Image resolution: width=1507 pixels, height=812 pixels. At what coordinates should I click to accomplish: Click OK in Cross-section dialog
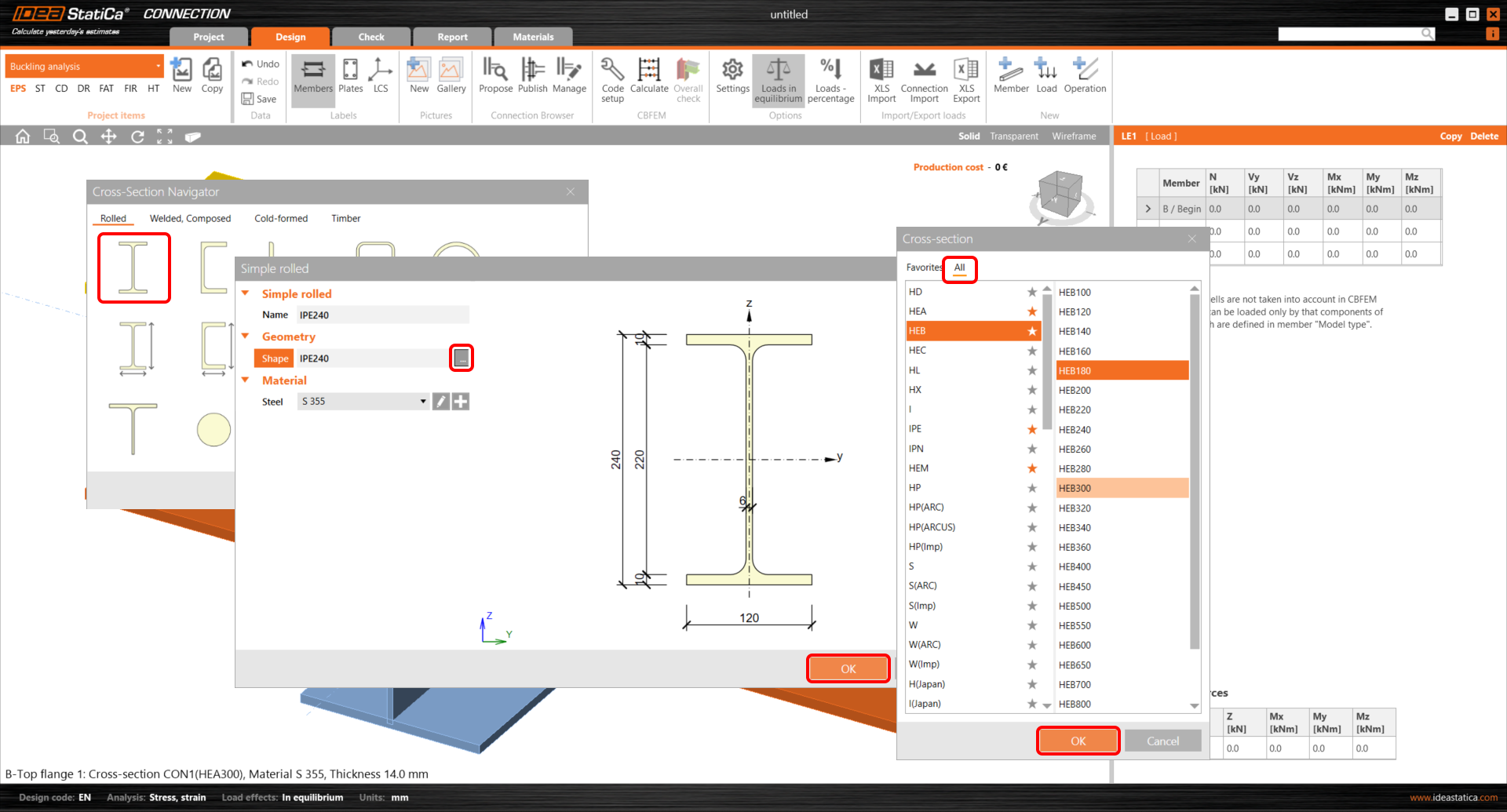1078,741
